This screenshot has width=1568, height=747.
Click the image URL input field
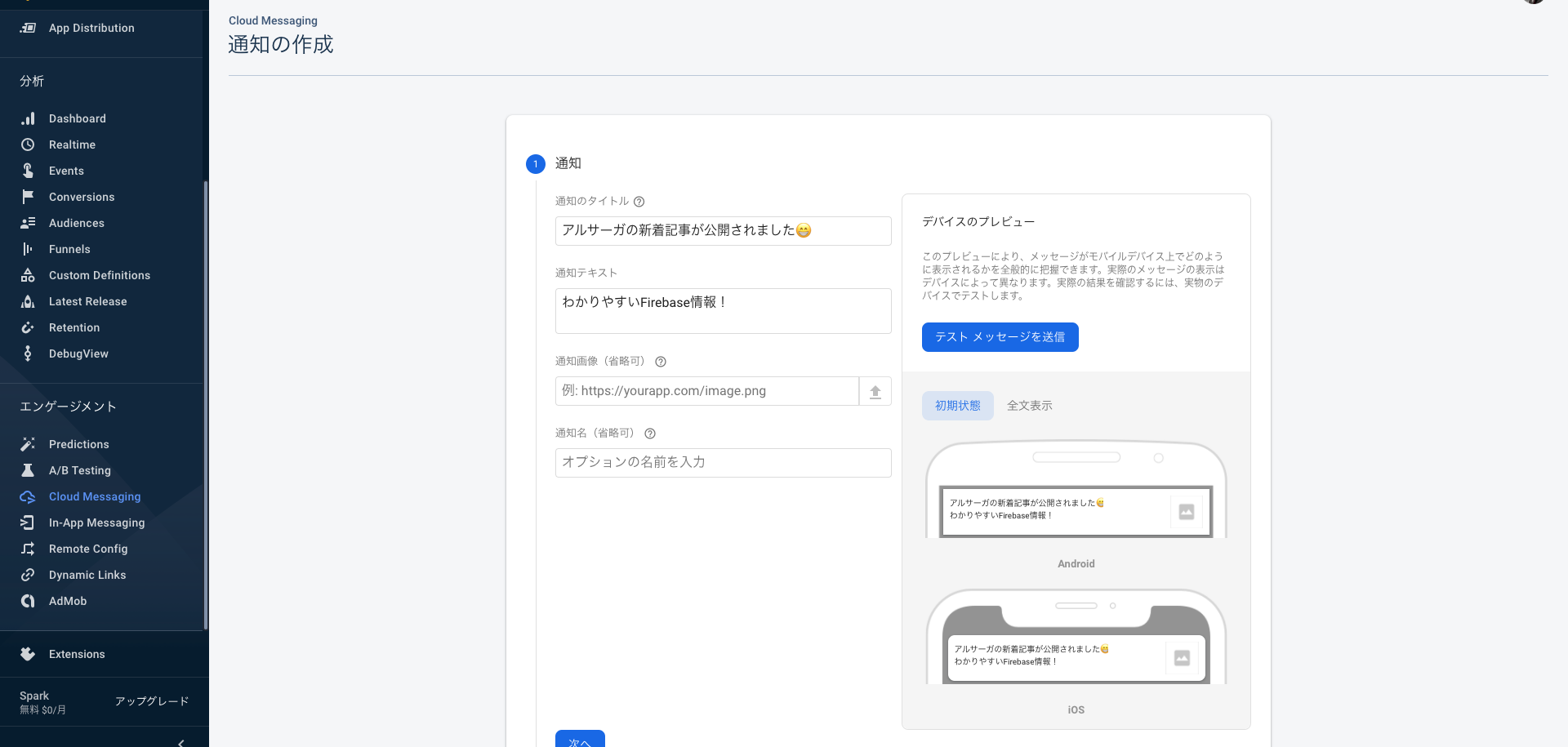(707, 391)
